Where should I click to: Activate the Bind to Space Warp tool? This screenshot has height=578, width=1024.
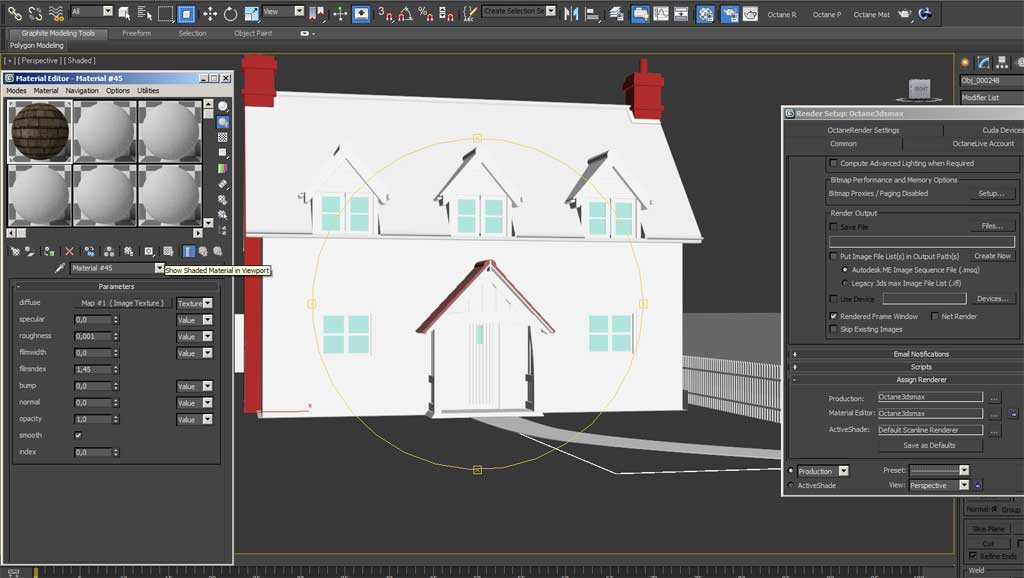click(x=57, y=13)
